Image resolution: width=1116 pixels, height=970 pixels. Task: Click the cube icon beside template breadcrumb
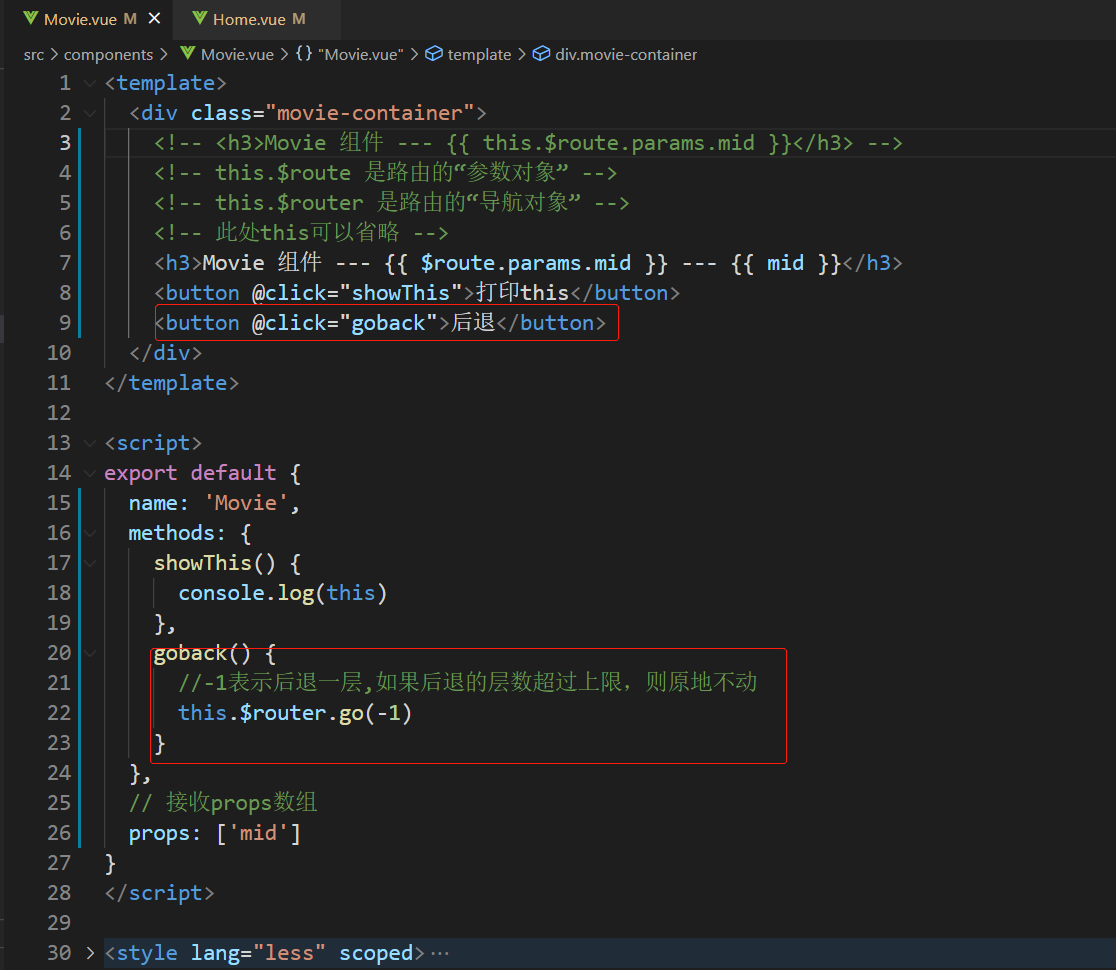pyautogui.click(x=433, y=53)
